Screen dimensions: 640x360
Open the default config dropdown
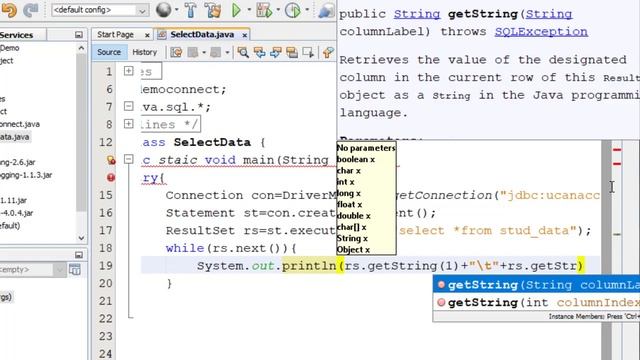tap(100, 10)
